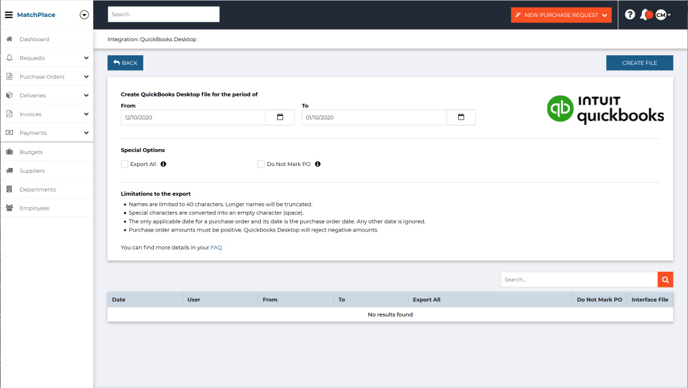
Task: Expand the Purchase Orders submenu chevron
Action: 86,76
